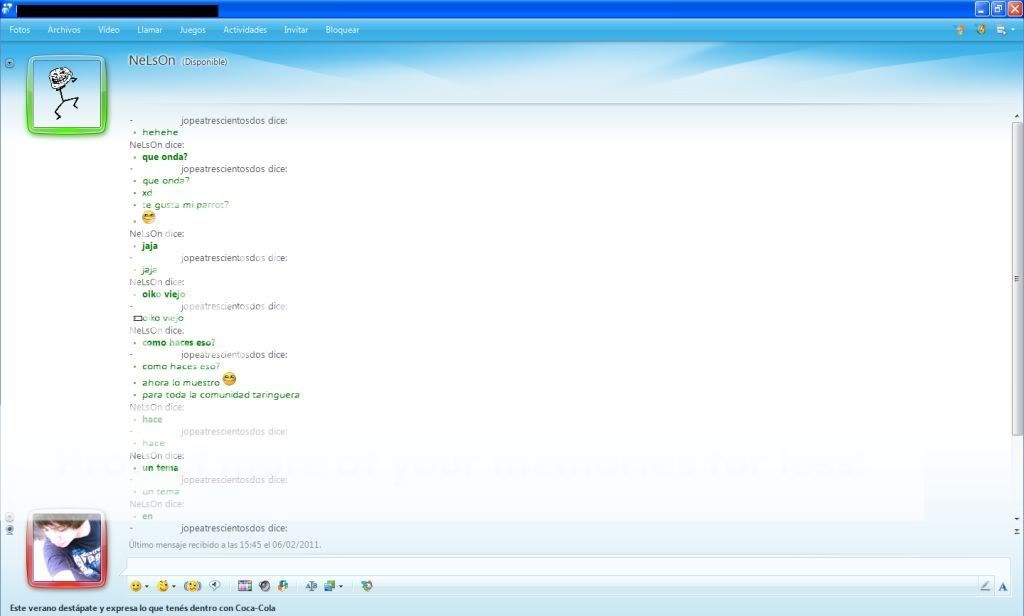This screenshot has width=1024, height=616.
Task: Click your own display picture thumbnail
Action: [x=67, y=549]
